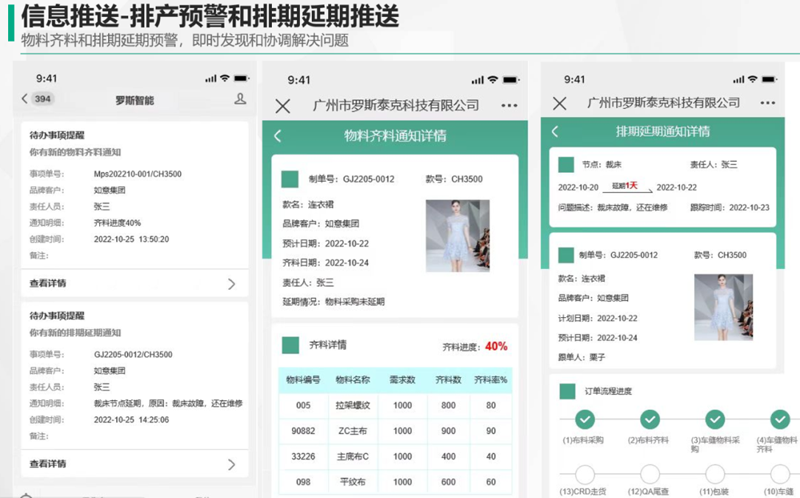Open the user profile icon in 罗斯智能 header
Screen dimensions: 800x498
point(239,99)
